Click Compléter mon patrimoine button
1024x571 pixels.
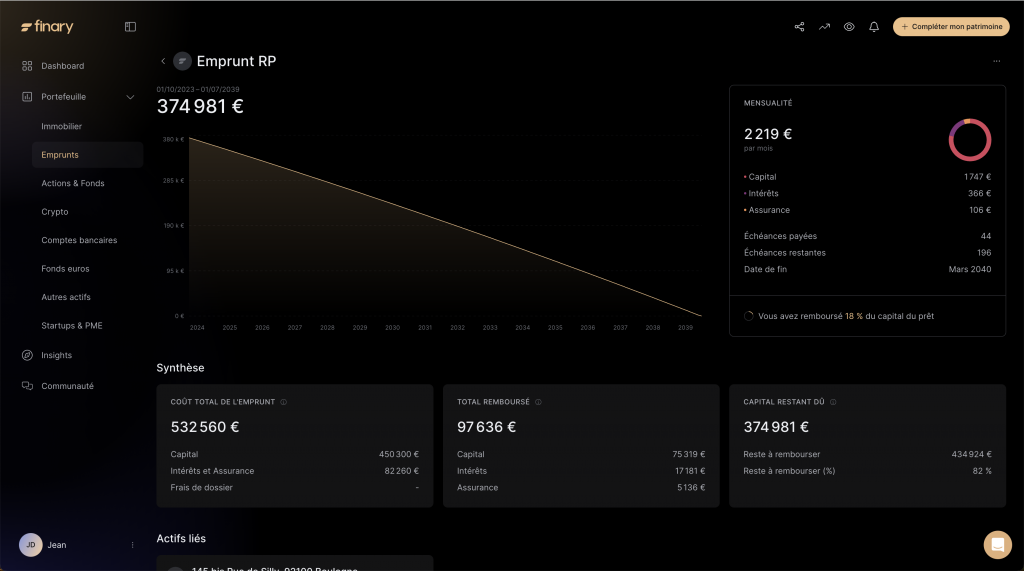coord(951,27)
